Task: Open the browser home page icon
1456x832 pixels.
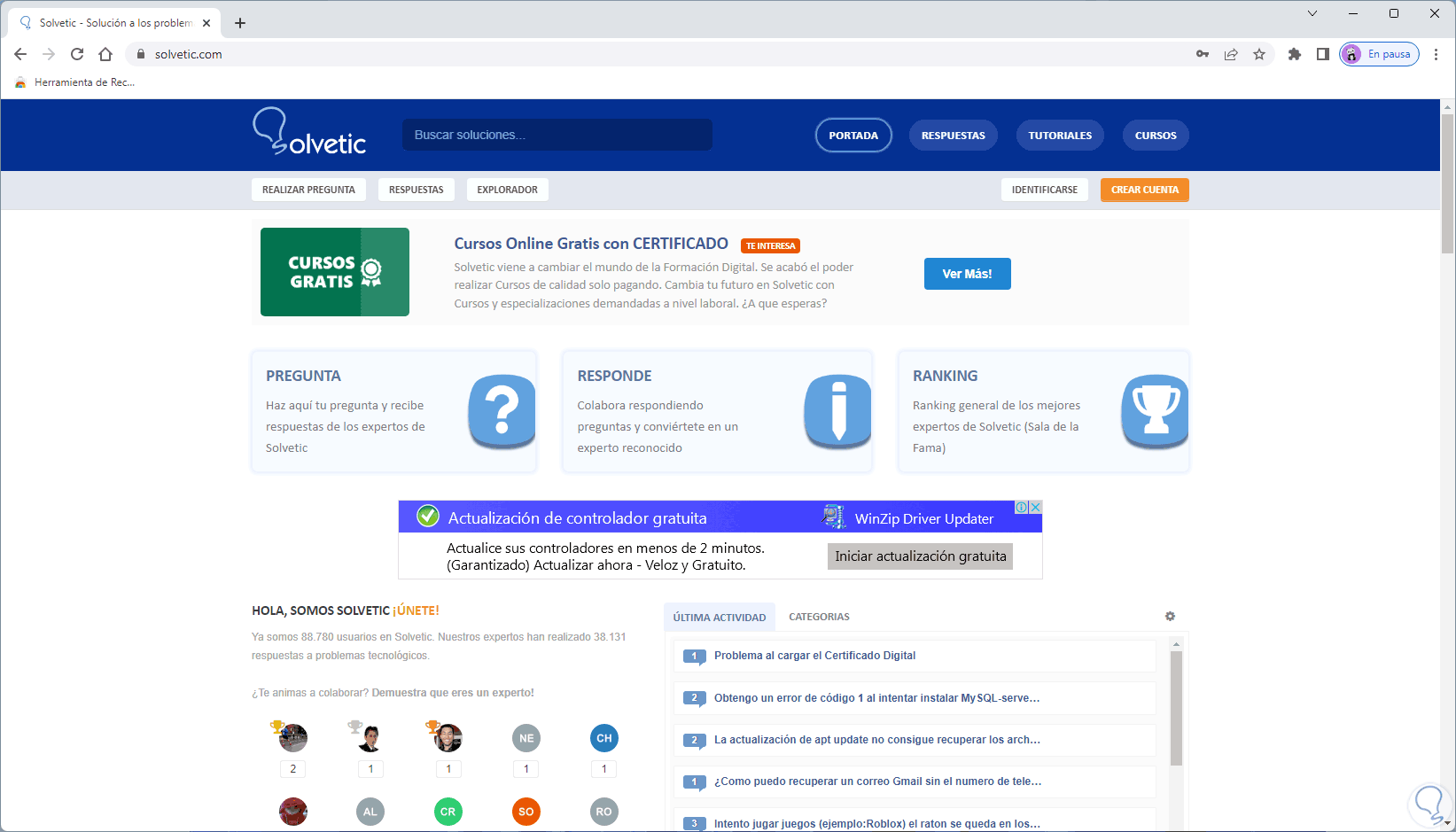Action: pyautogui.click(x=105, y=54)
